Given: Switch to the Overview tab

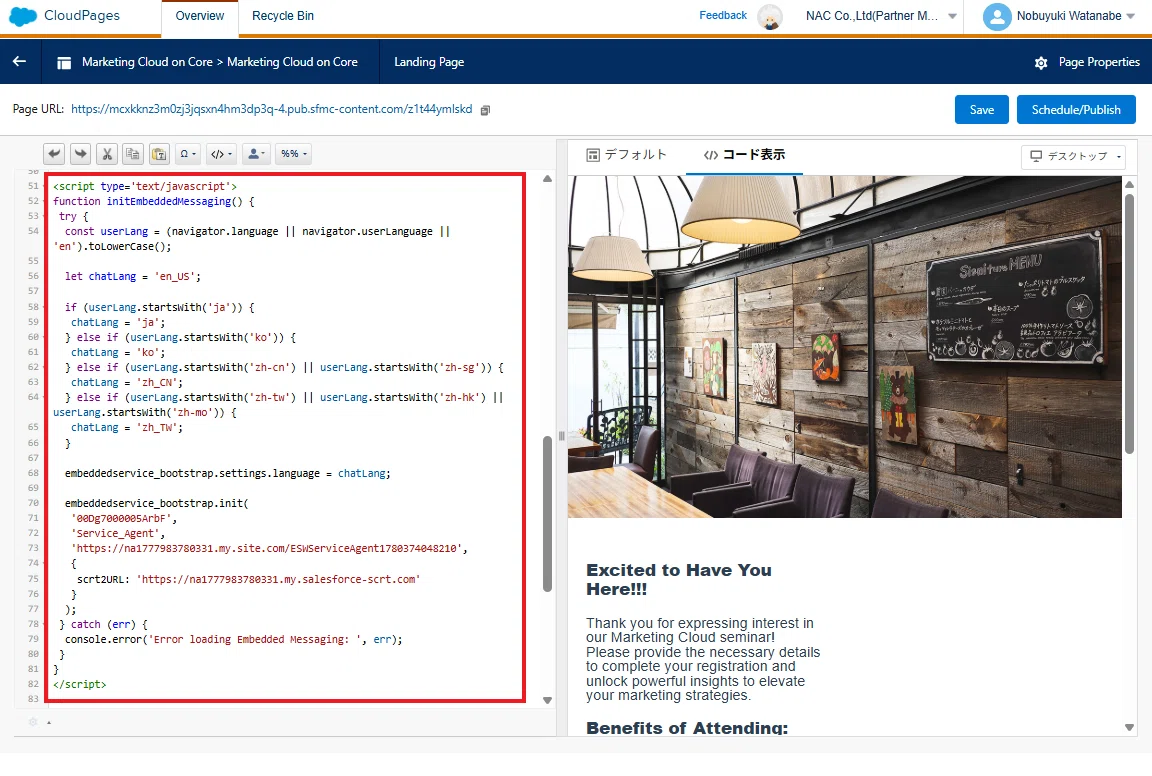Looking at the screenshot, I should tap(200, 16).
